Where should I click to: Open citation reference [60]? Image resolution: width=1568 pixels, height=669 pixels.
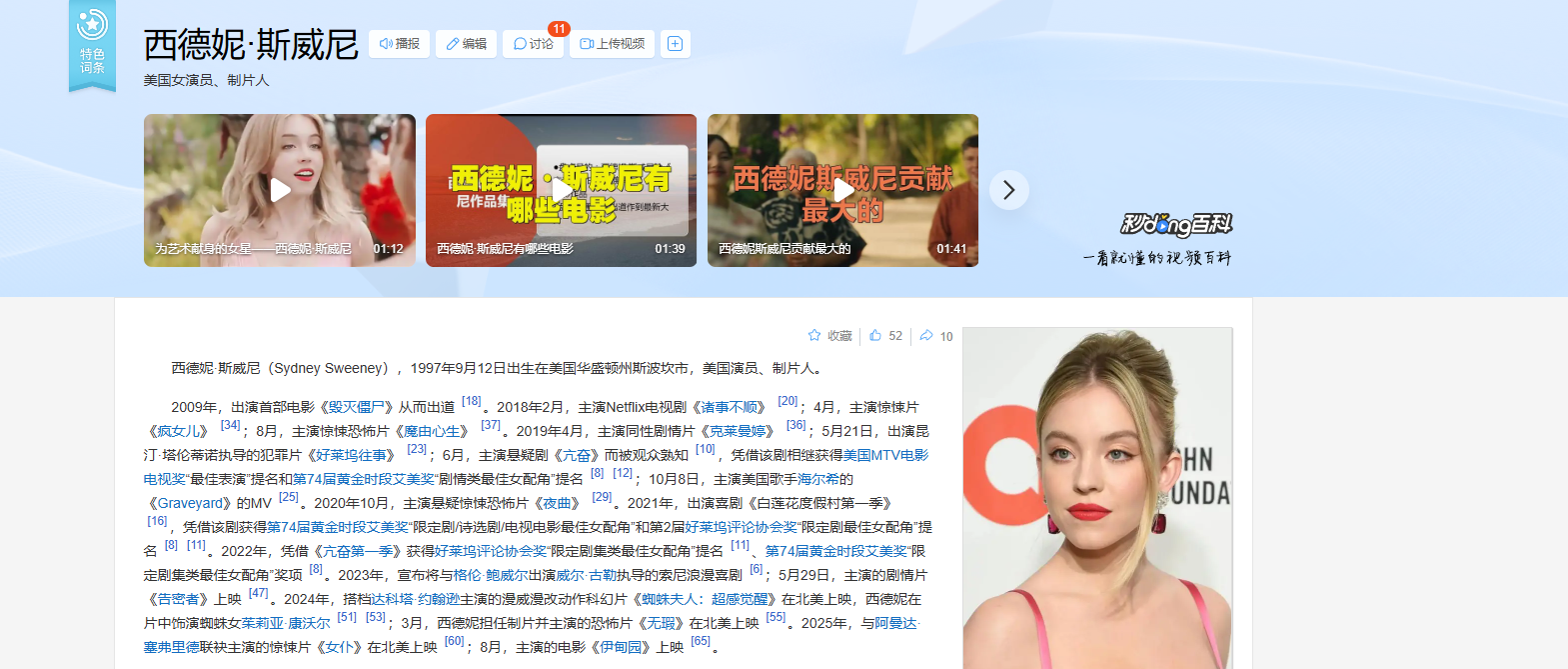point(454,641)
